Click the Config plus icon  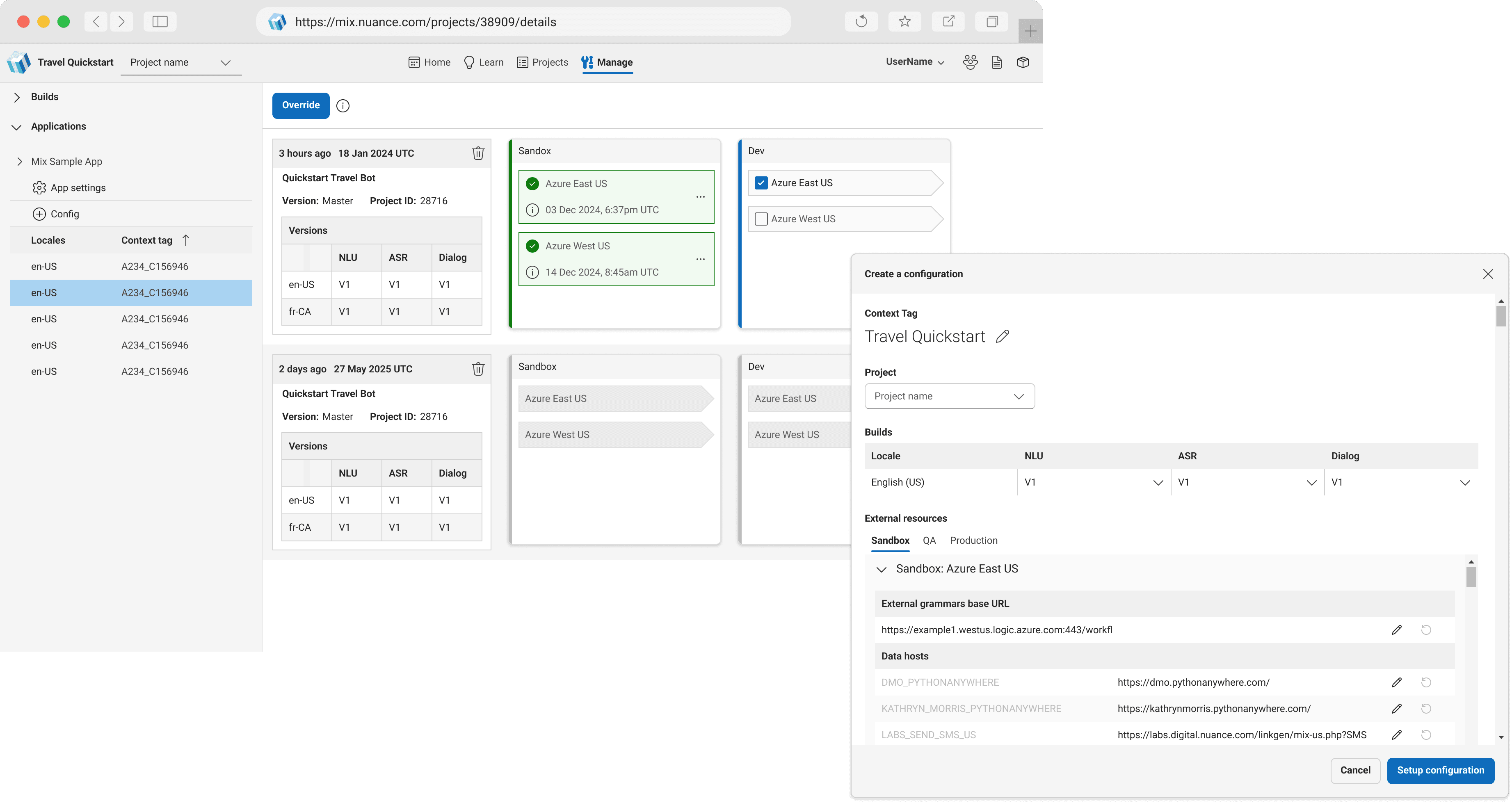click(x=39, y=214)
